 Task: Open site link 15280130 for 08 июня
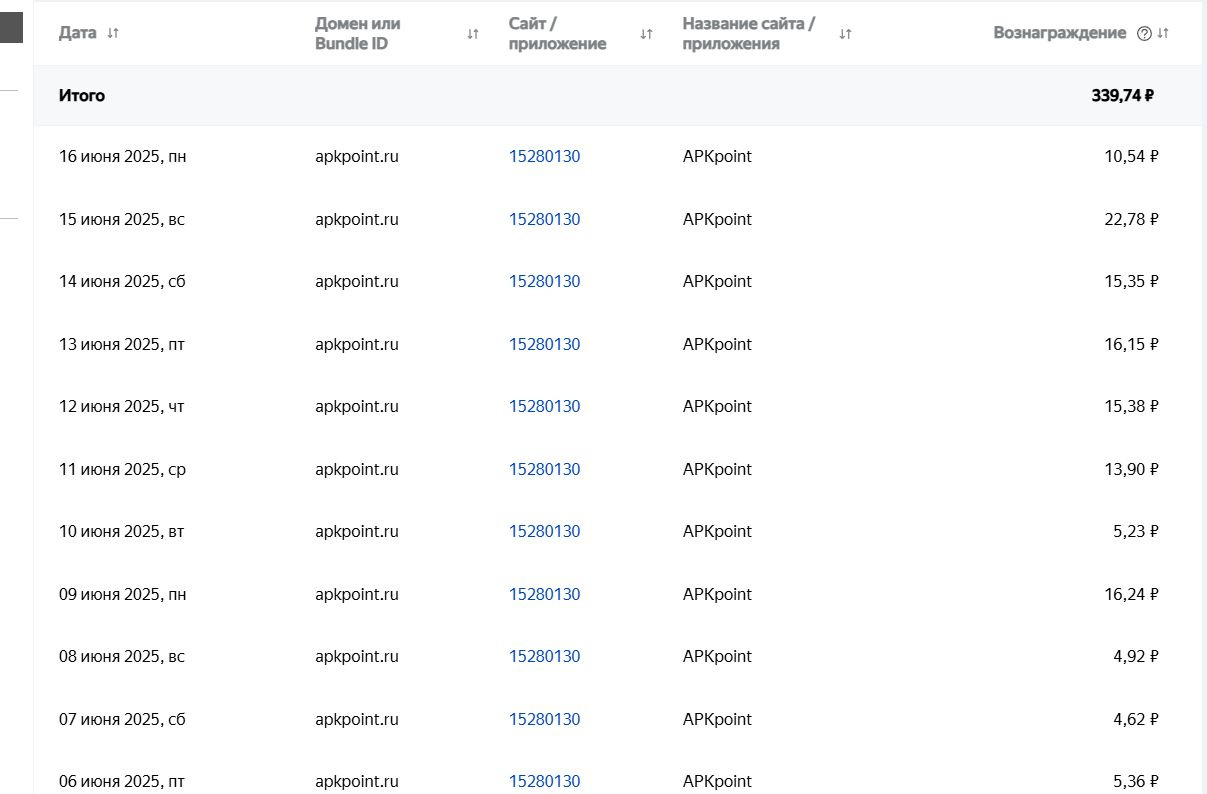(x=544, y=657)
